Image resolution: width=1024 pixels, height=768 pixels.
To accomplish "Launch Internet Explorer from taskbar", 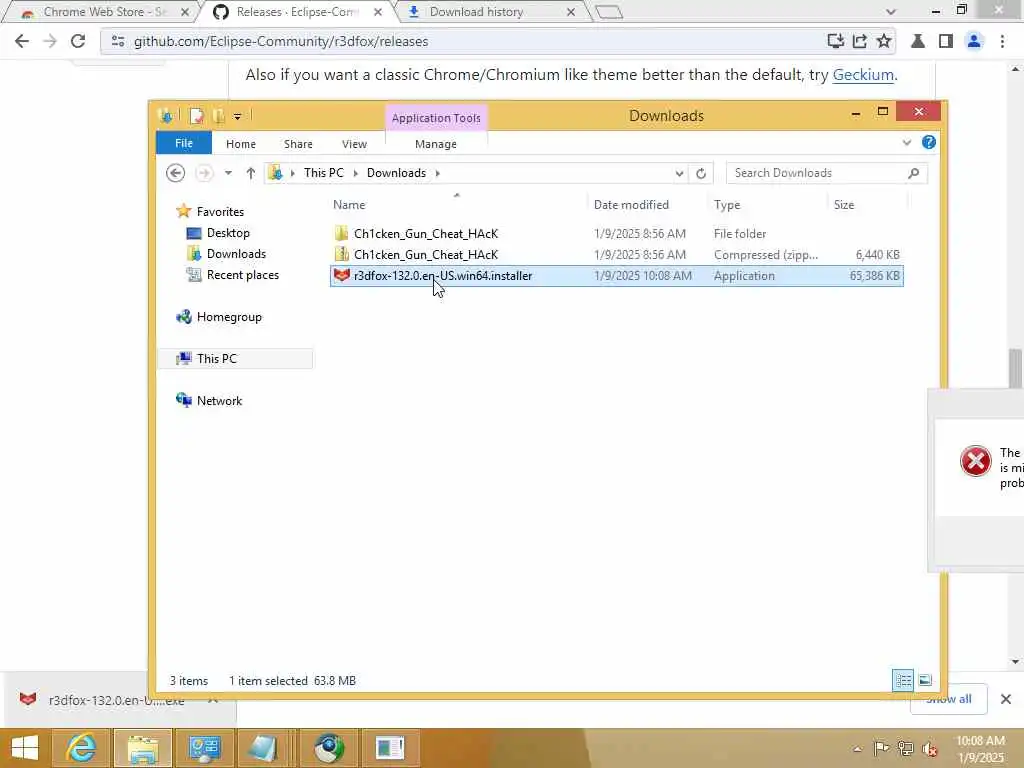I will pos(81,748).
